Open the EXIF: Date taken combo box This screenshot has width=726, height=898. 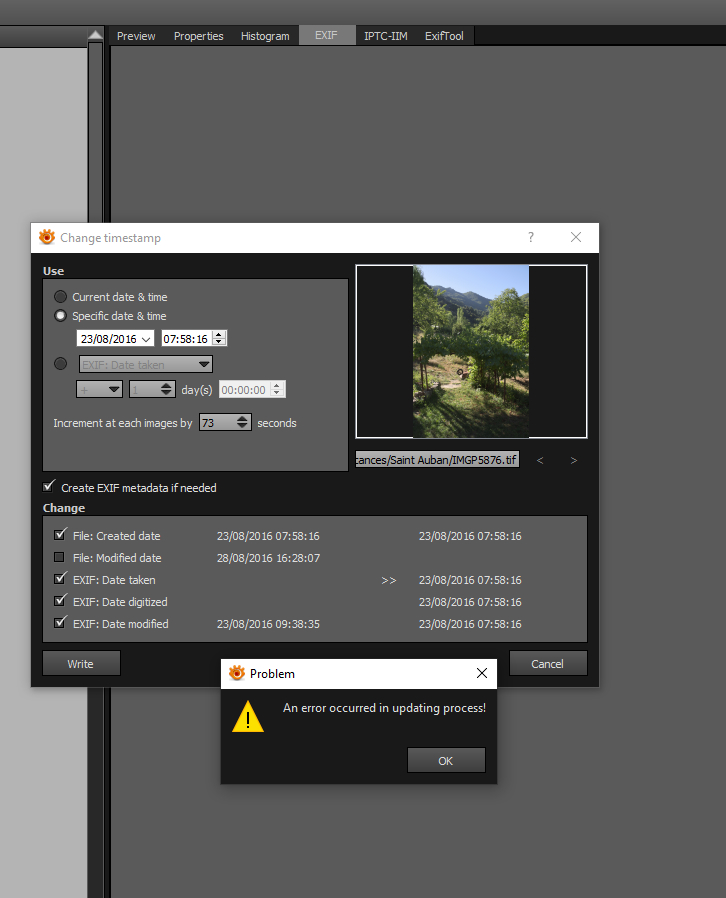point(145,364)
